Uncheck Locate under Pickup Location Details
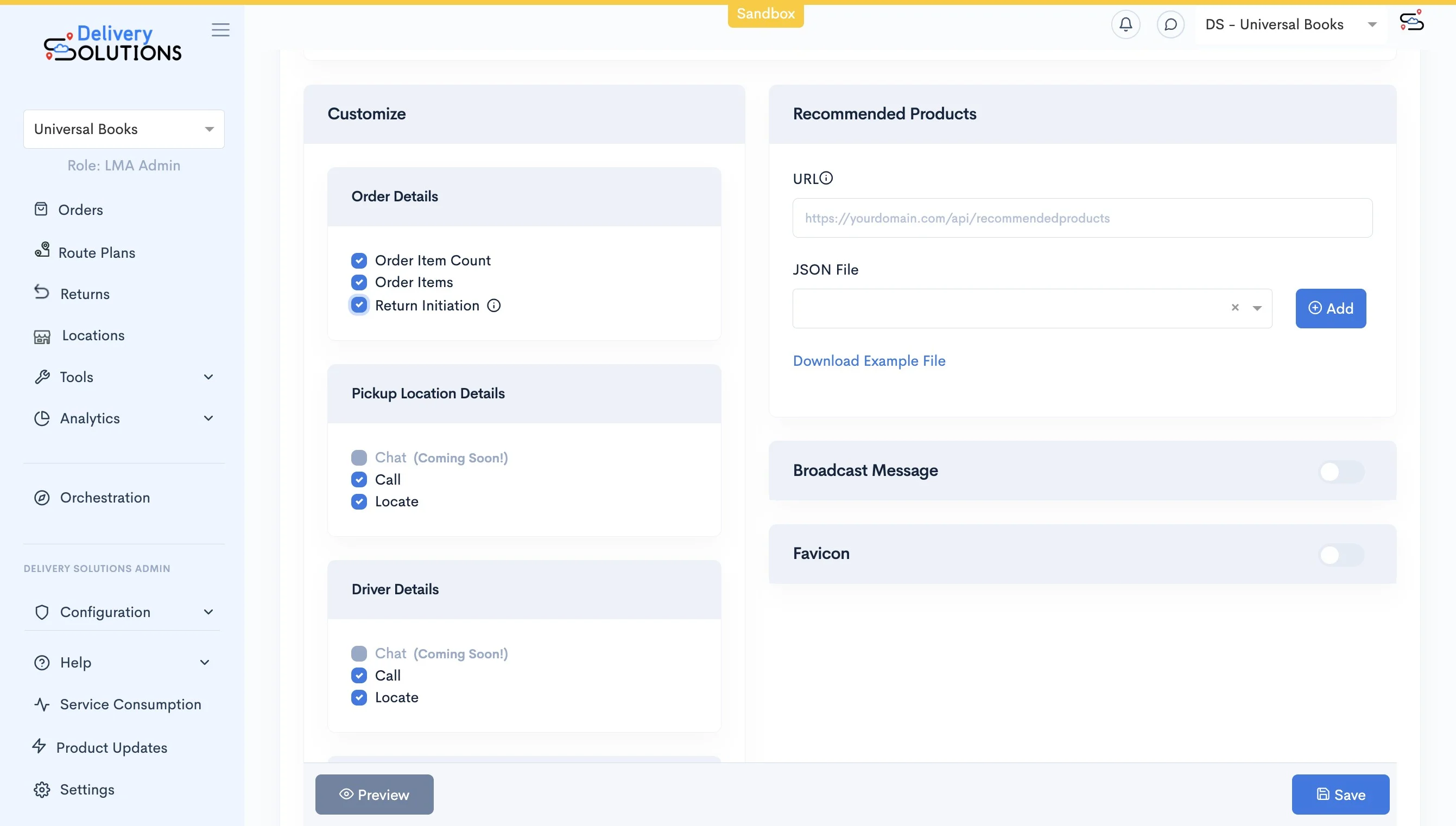 tap(359, 502)
